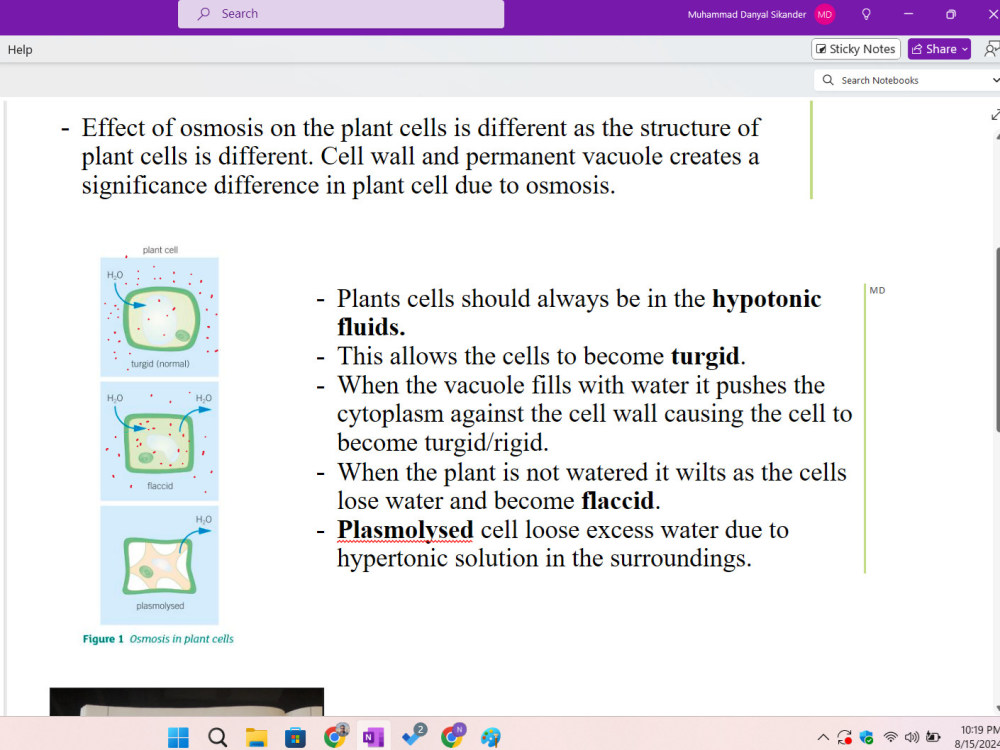Click the Search box in the title bar
1000x750 pixels.
pos(341,14)
